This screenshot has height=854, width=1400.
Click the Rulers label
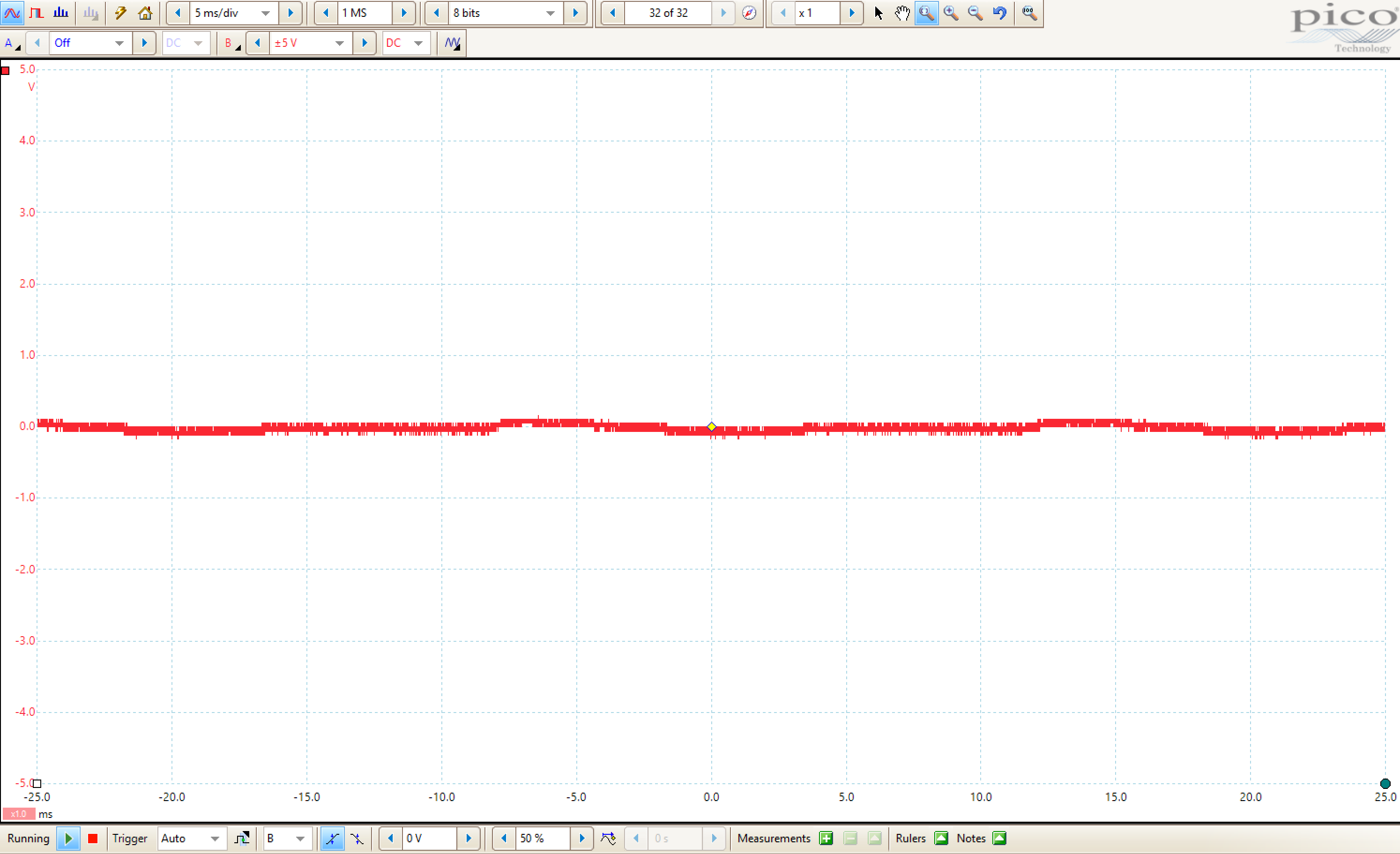910,838
